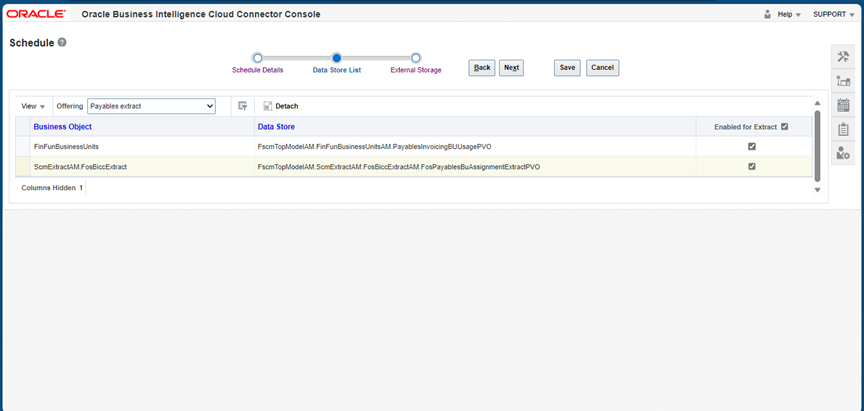Open the clipboard icon in sidebar

843,129
